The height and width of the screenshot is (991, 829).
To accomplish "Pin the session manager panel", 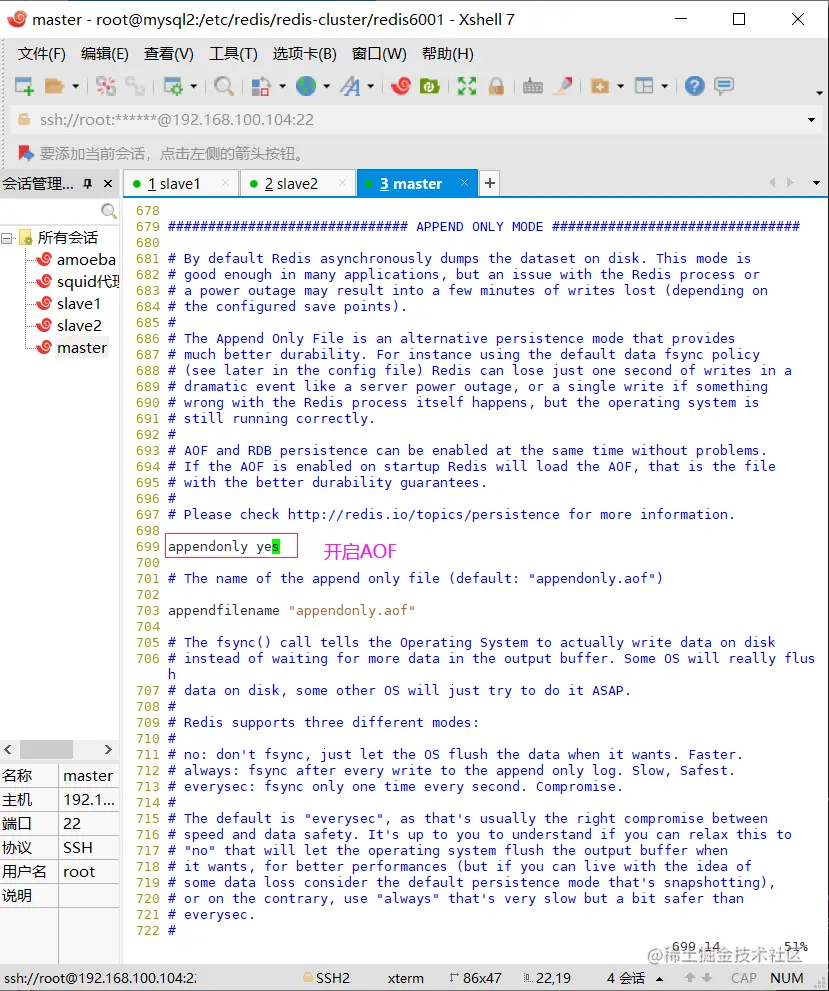I will 88,183.
